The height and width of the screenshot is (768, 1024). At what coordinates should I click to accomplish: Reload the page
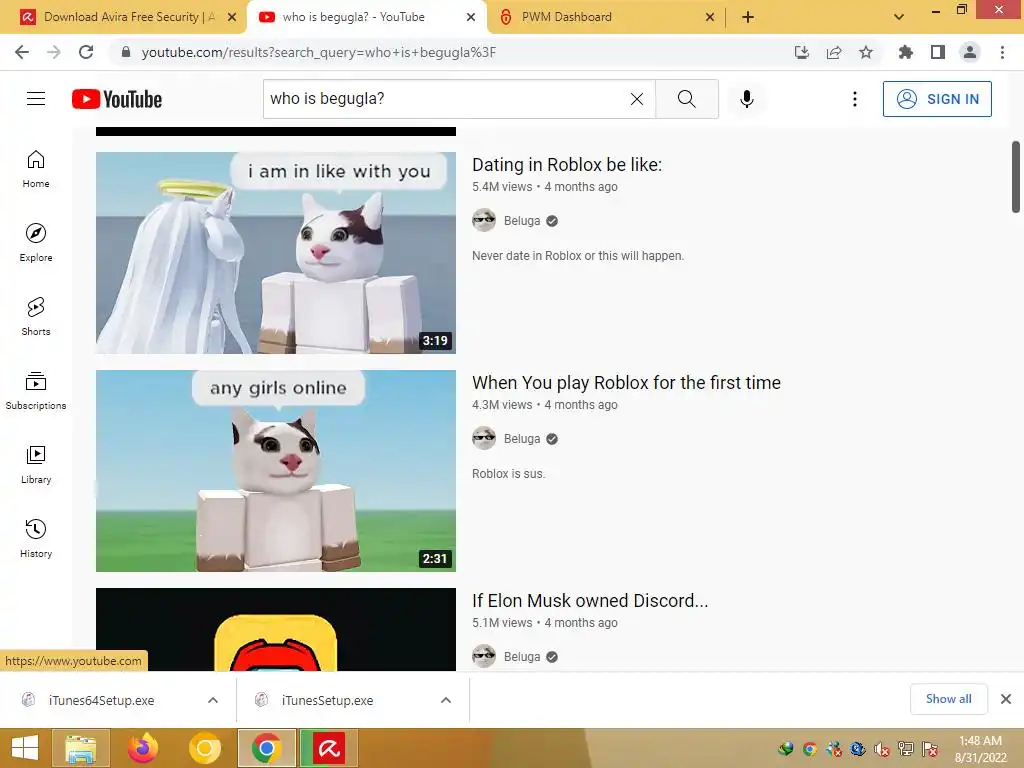[86, 52]
